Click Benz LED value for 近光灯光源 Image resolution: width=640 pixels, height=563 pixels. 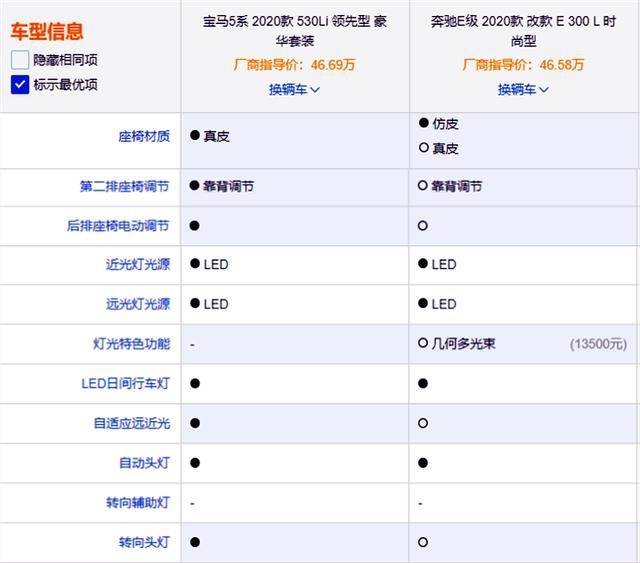pos(444,265)
